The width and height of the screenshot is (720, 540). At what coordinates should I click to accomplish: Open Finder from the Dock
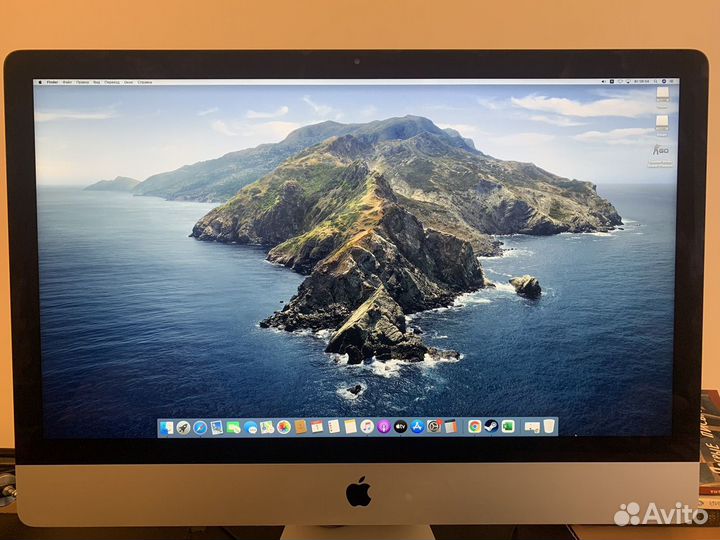point(166,428)
